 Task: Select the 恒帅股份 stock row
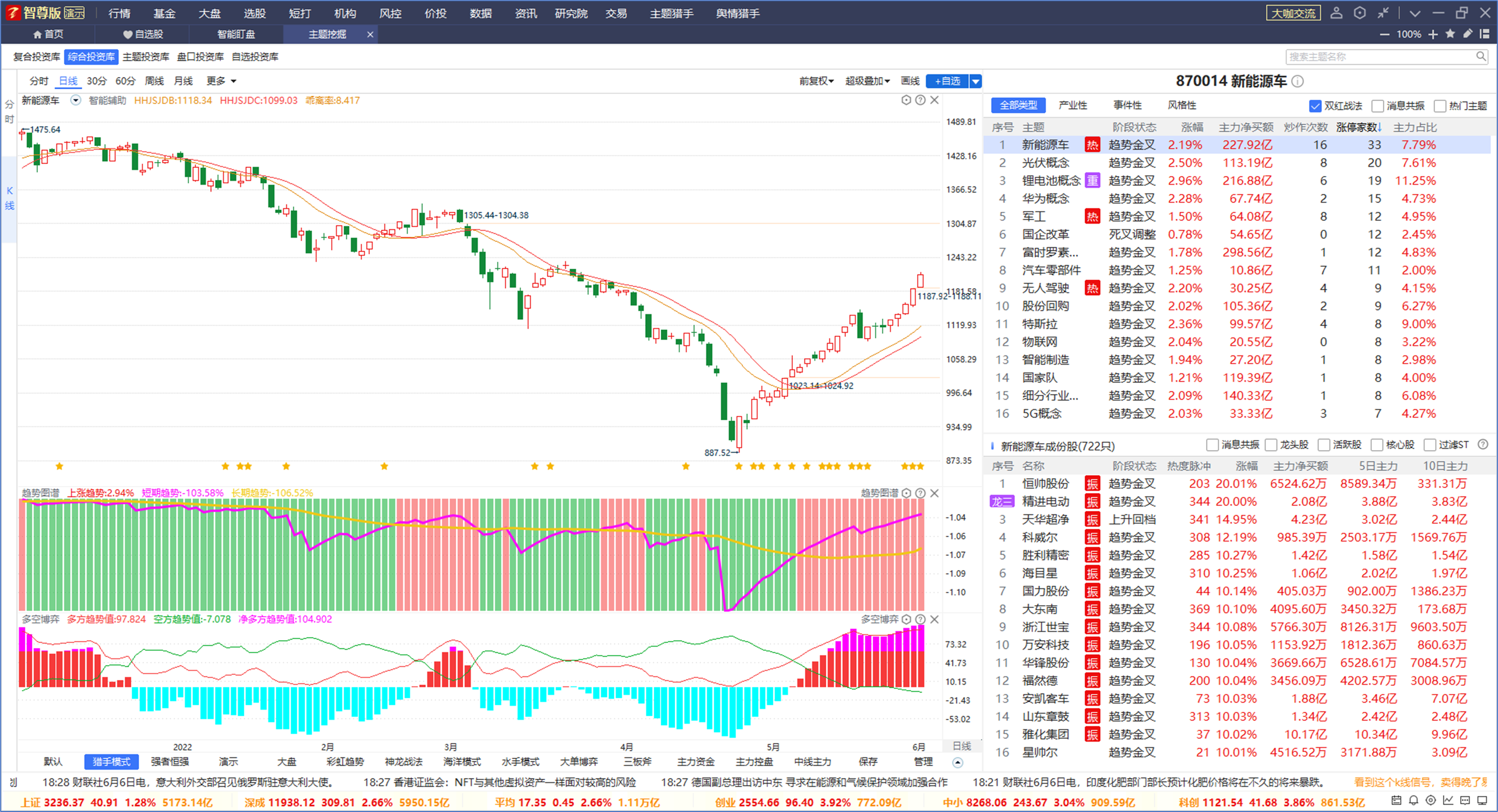point(1237,484)
